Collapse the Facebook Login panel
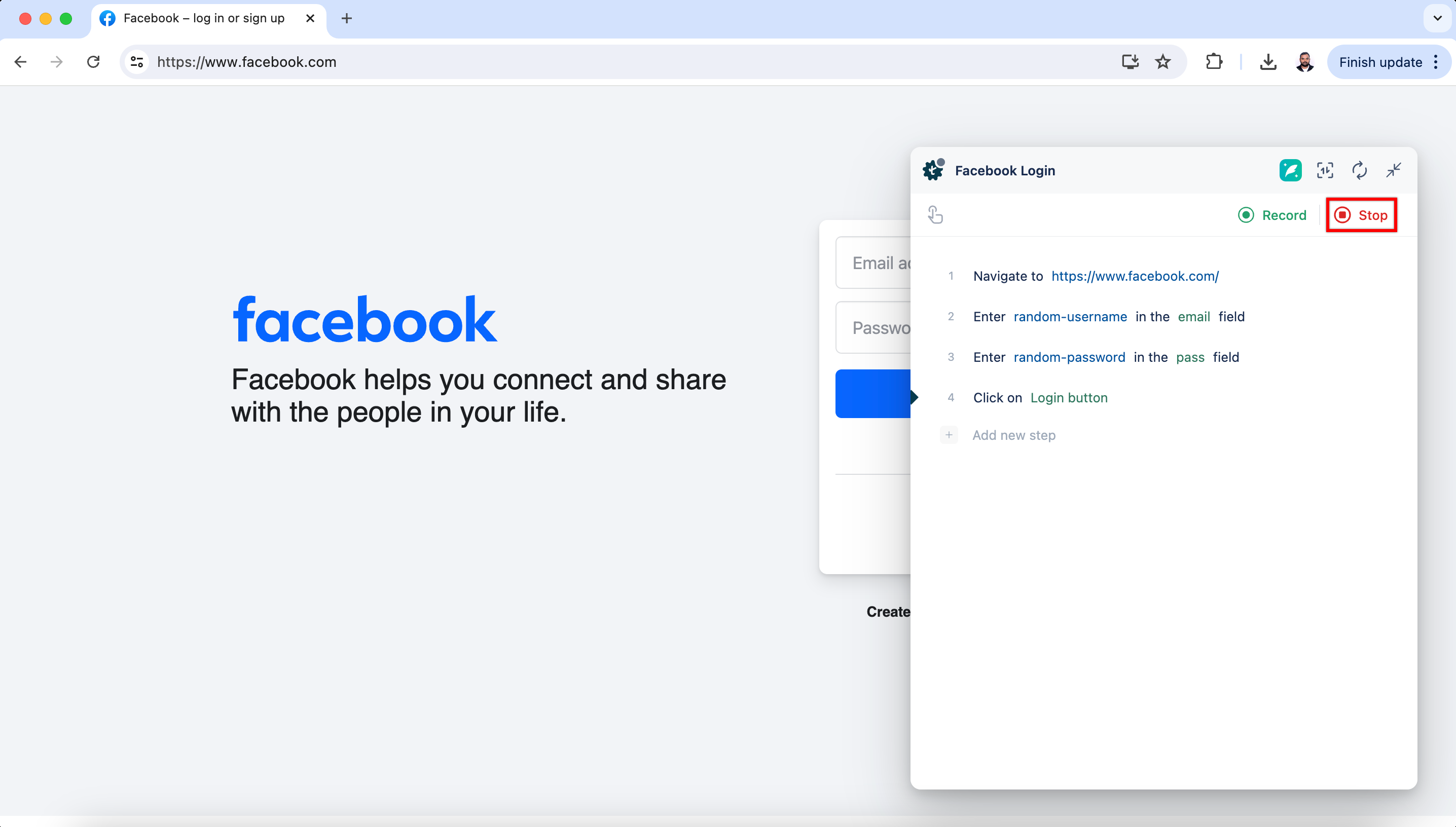The height and width of the screenshot is (827, 1456). point(1394,170)
